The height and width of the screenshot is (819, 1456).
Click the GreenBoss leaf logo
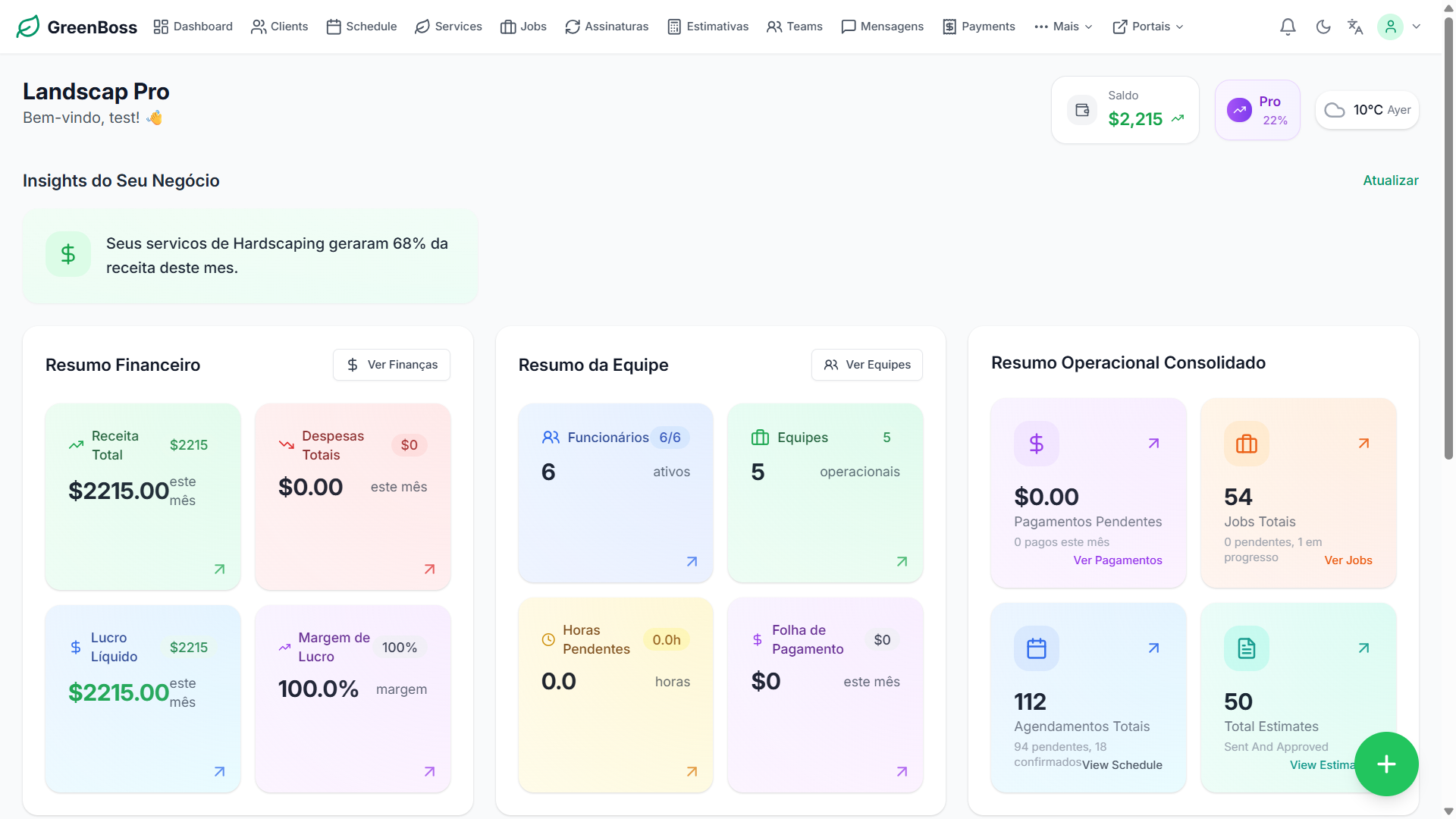[28, 26]
